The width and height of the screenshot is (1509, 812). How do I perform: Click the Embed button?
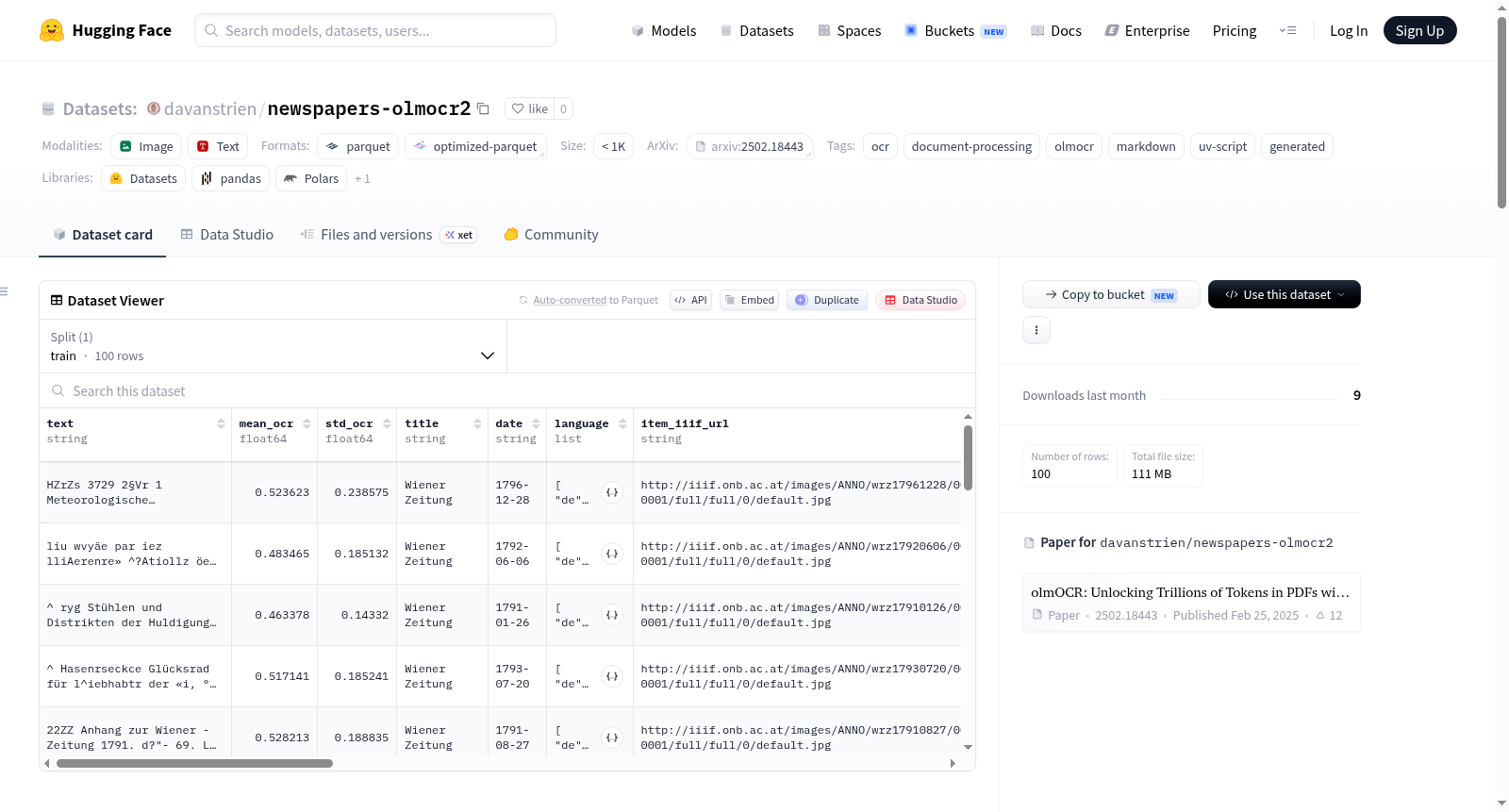coord(749,300)
